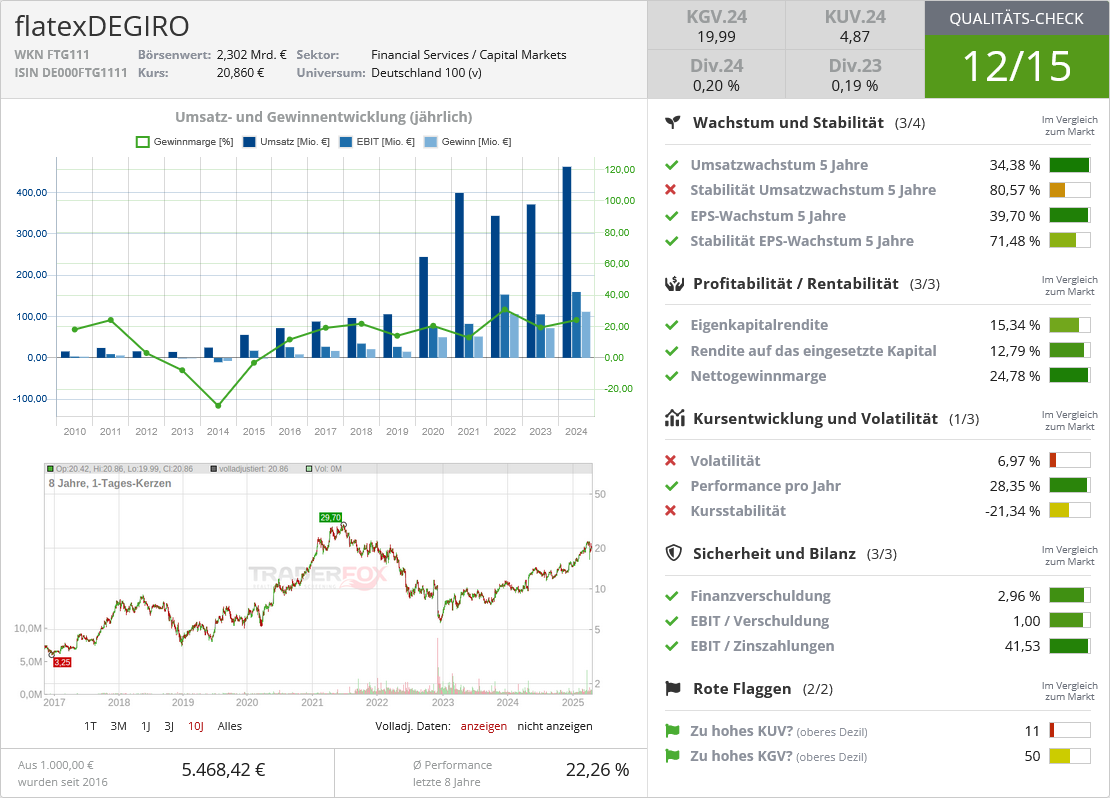The image size is (1110, 798).
Task: Click the sector Financial Services / Capital Markets
Action: click(x=469, y=55)
